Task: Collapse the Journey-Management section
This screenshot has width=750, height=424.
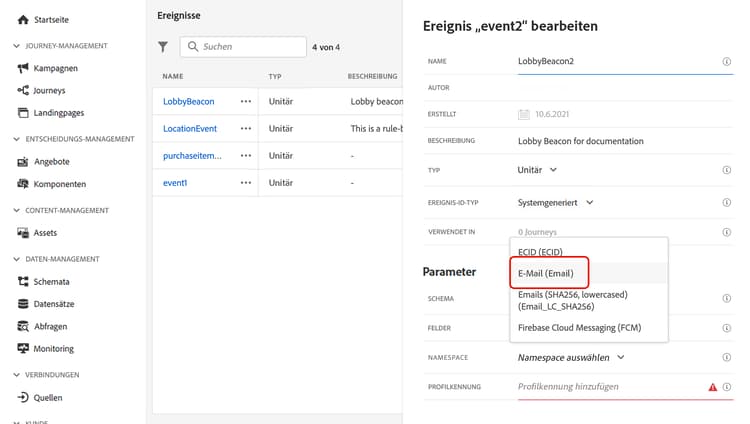Action: point(17,46)
